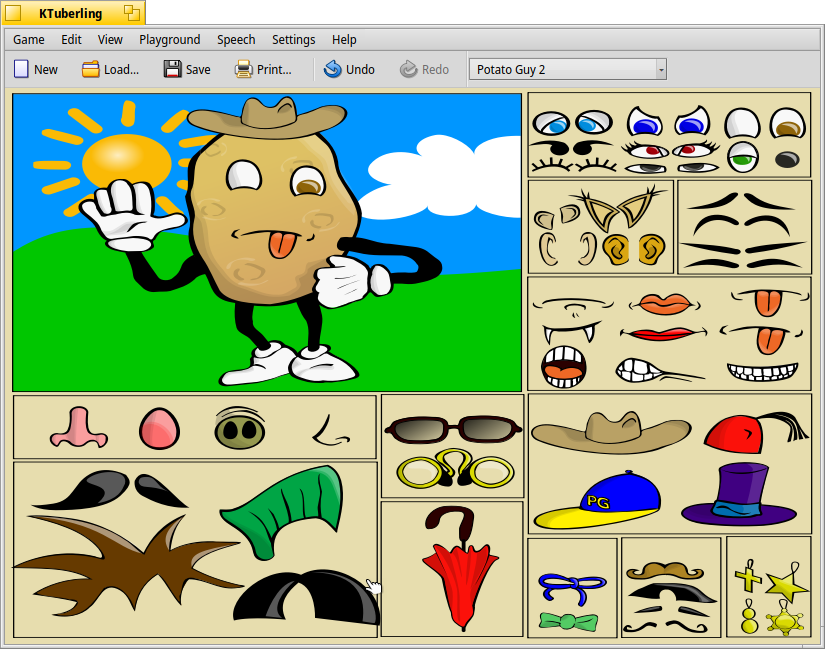The image size is (825, 649).
Task: Pick the brown-iris eye in the eyes panel
Action: pyautogui.click(x=788, y=124)
